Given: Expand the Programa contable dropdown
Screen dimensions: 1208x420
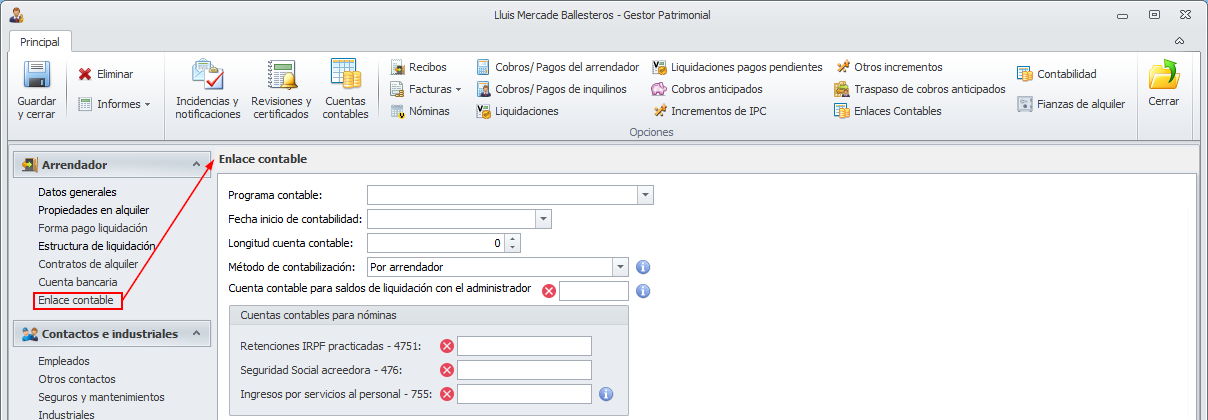Looking at the screenshot, I should (645, 195).
